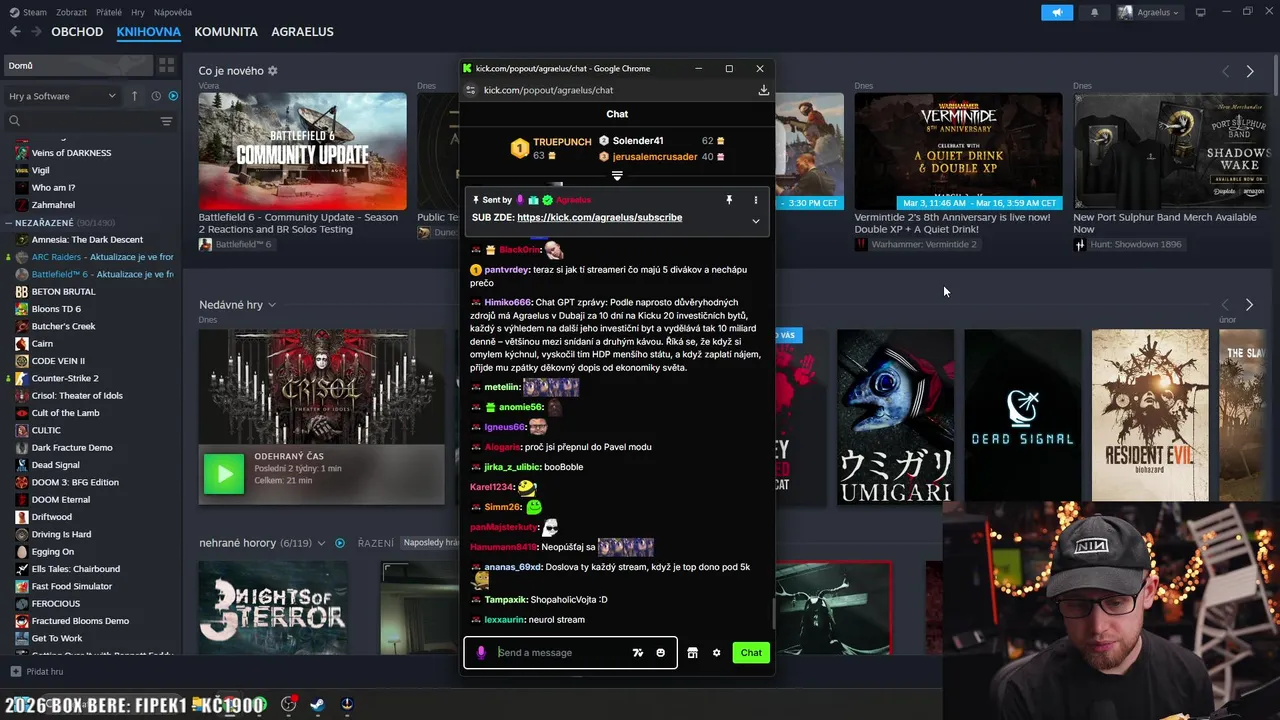Screen dimensions: 1280x720
Task: Open the AGRAELUS profile tab
Action: tap(302, 32)
